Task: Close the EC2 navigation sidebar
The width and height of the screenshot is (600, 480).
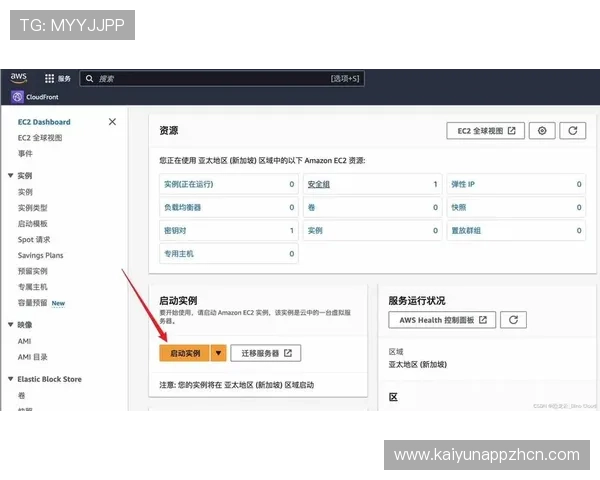Action: point(112,122)
